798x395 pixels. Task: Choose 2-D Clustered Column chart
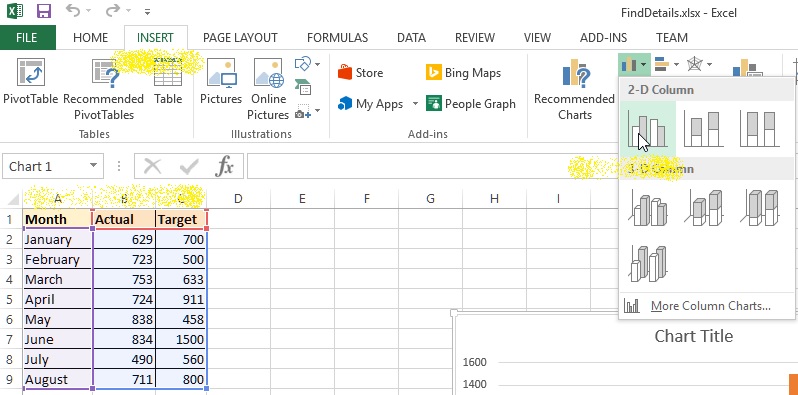(x=648, y=128)
